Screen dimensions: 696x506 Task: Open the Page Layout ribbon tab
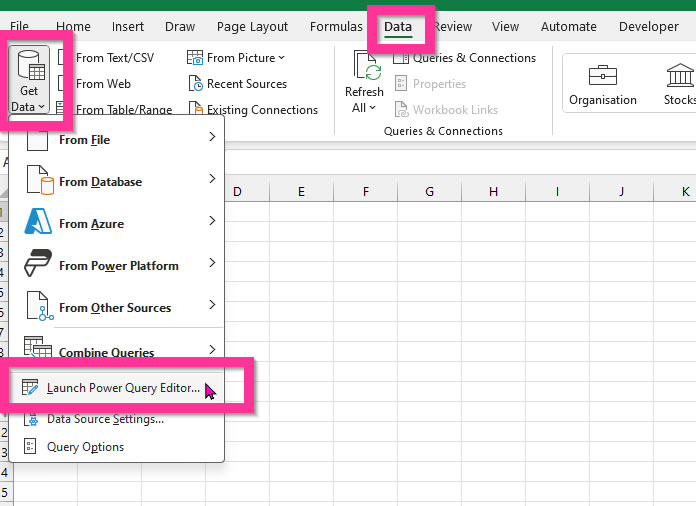pos(252,27)
